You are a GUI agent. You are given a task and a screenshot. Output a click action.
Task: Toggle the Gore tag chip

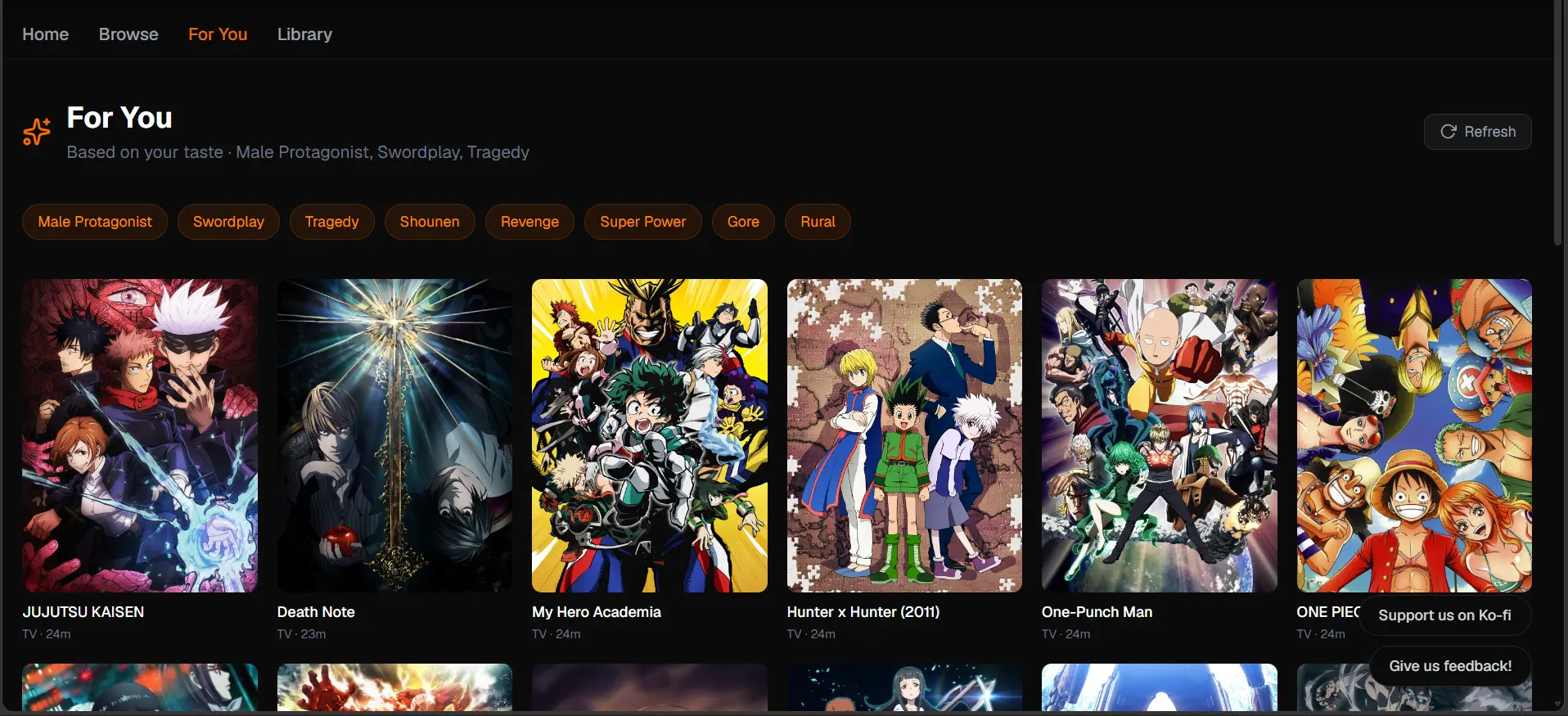pos(743,222)
